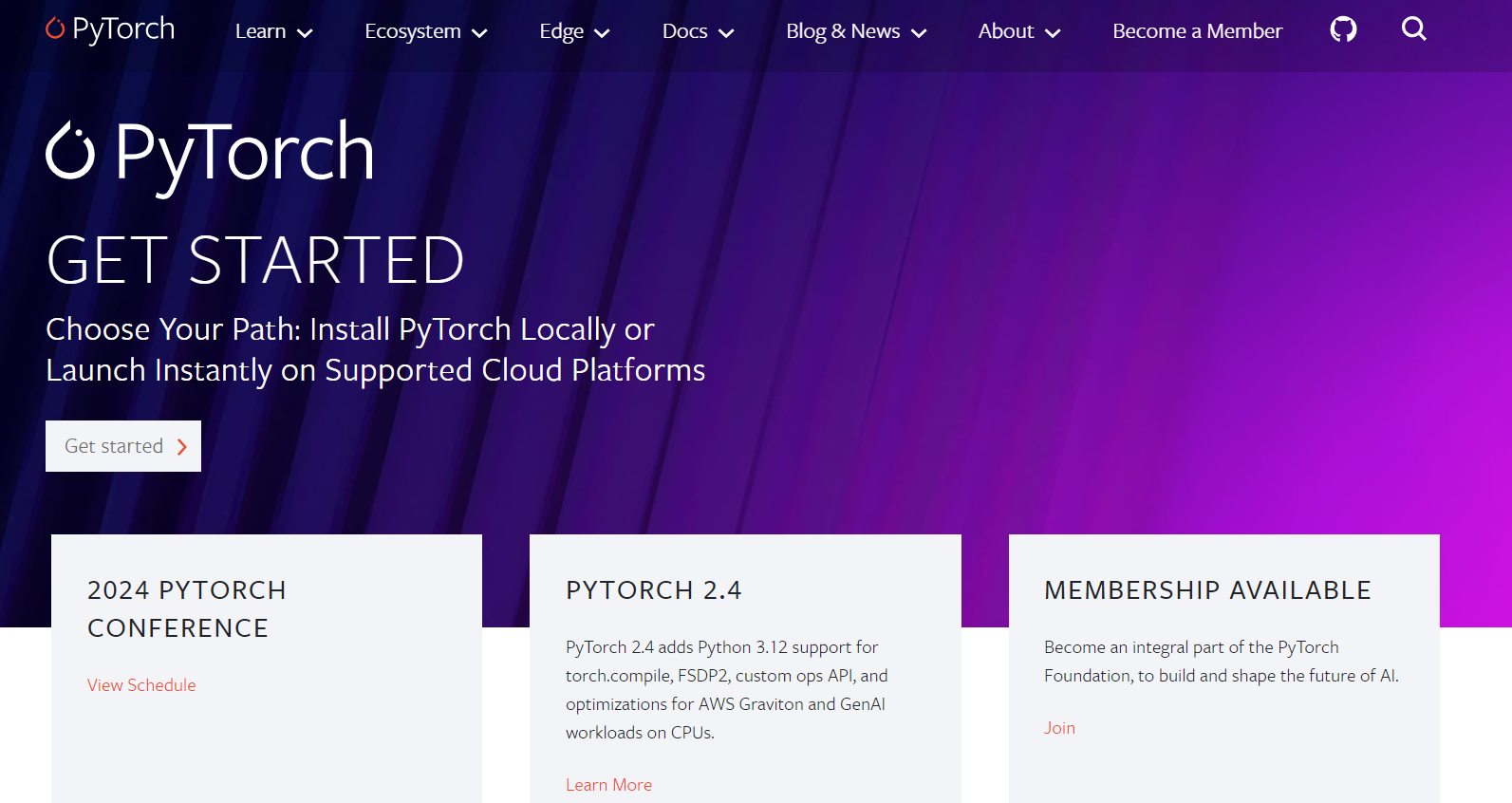This screenshot has width=1512, height=803.
Task: Select the 2024 PyTorch Conference heading
Action: click(x=187, y=609)
